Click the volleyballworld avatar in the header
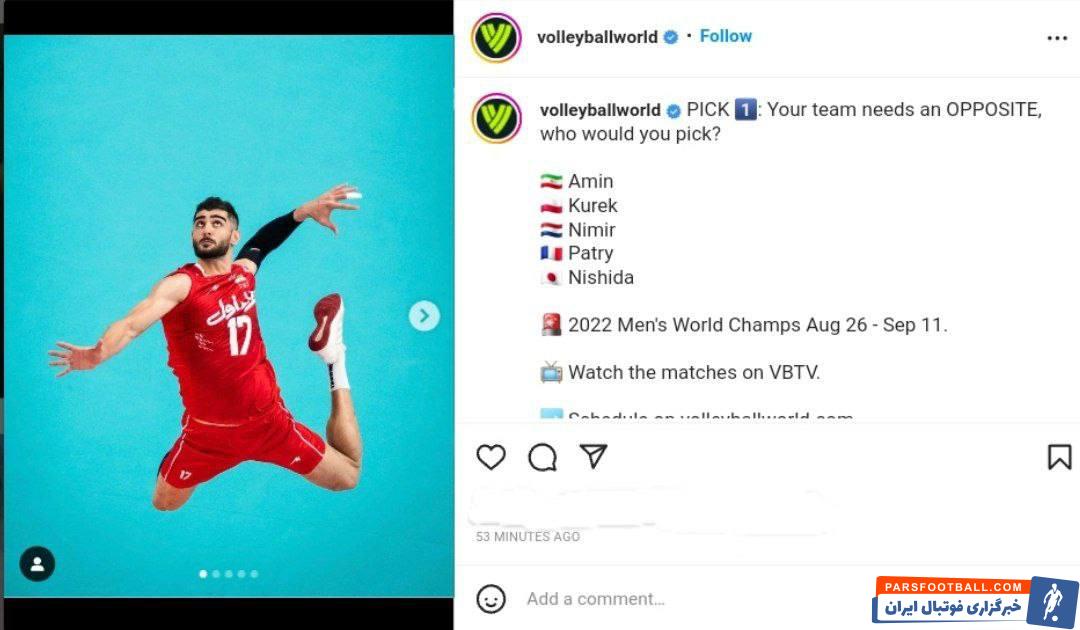 [496, 38]
